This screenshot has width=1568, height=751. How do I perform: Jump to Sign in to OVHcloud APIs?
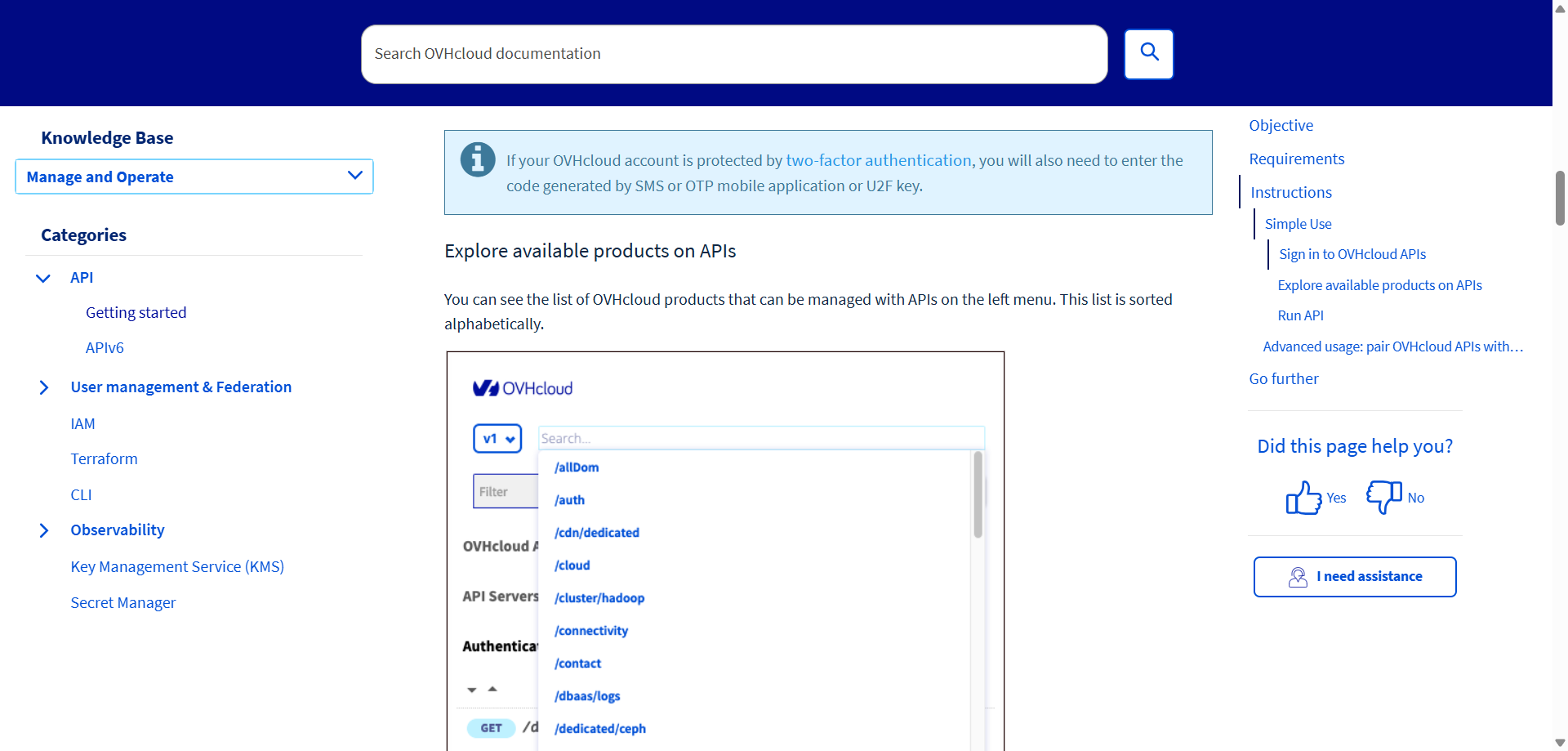pyautogui.click(x=1352, y=254)
